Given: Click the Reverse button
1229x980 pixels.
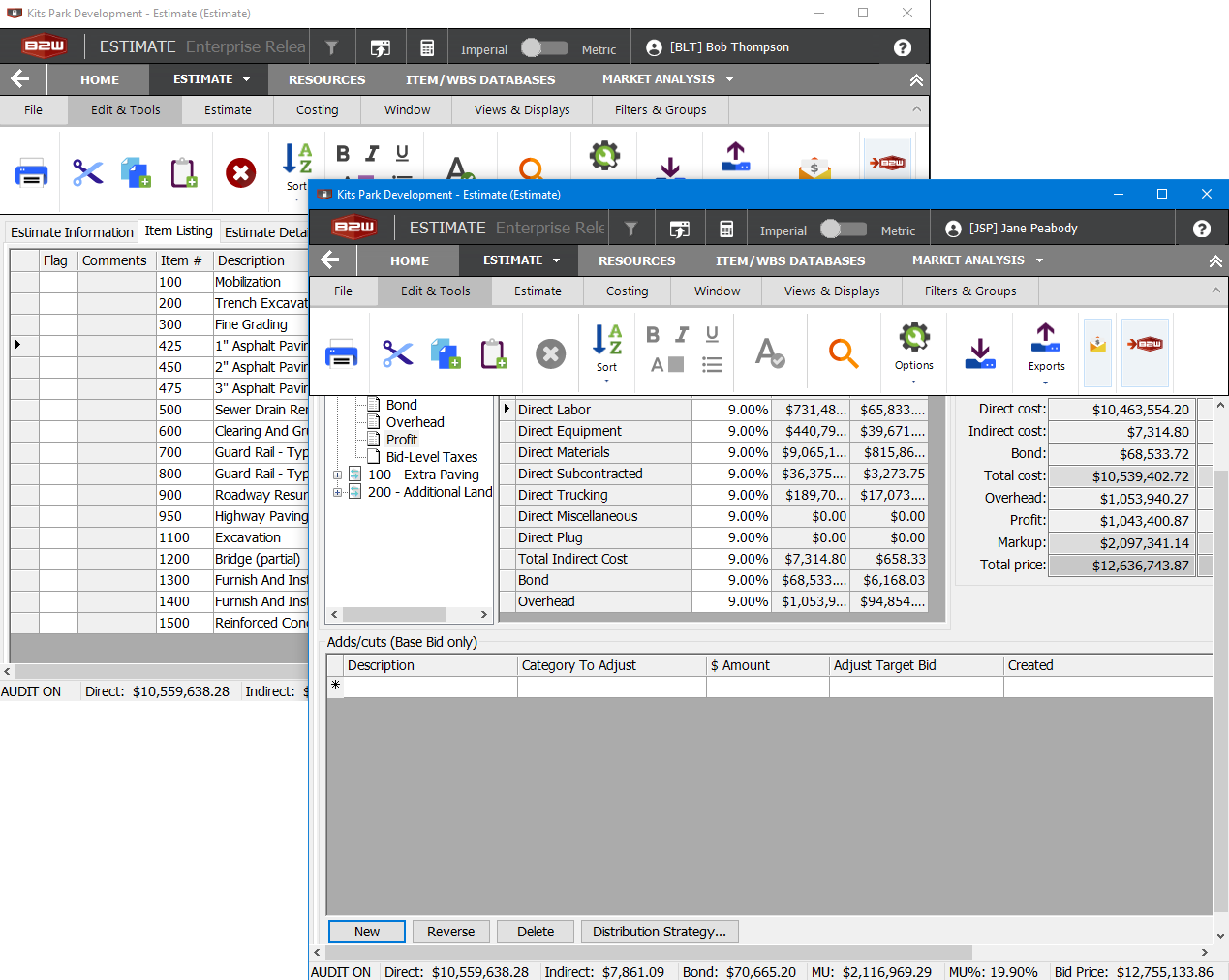Looking at the screenshot, I should point(451,932).
